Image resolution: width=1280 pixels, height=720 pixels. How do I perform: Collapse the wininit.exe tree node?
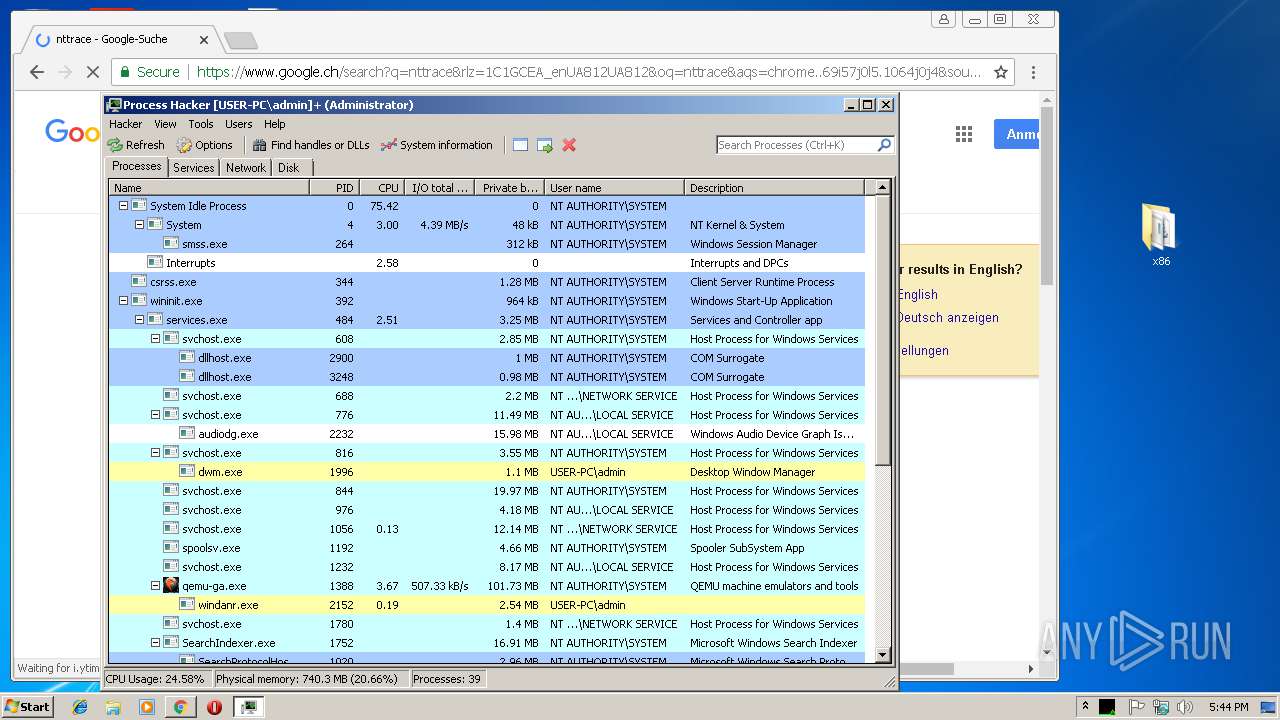pos(124,301)
